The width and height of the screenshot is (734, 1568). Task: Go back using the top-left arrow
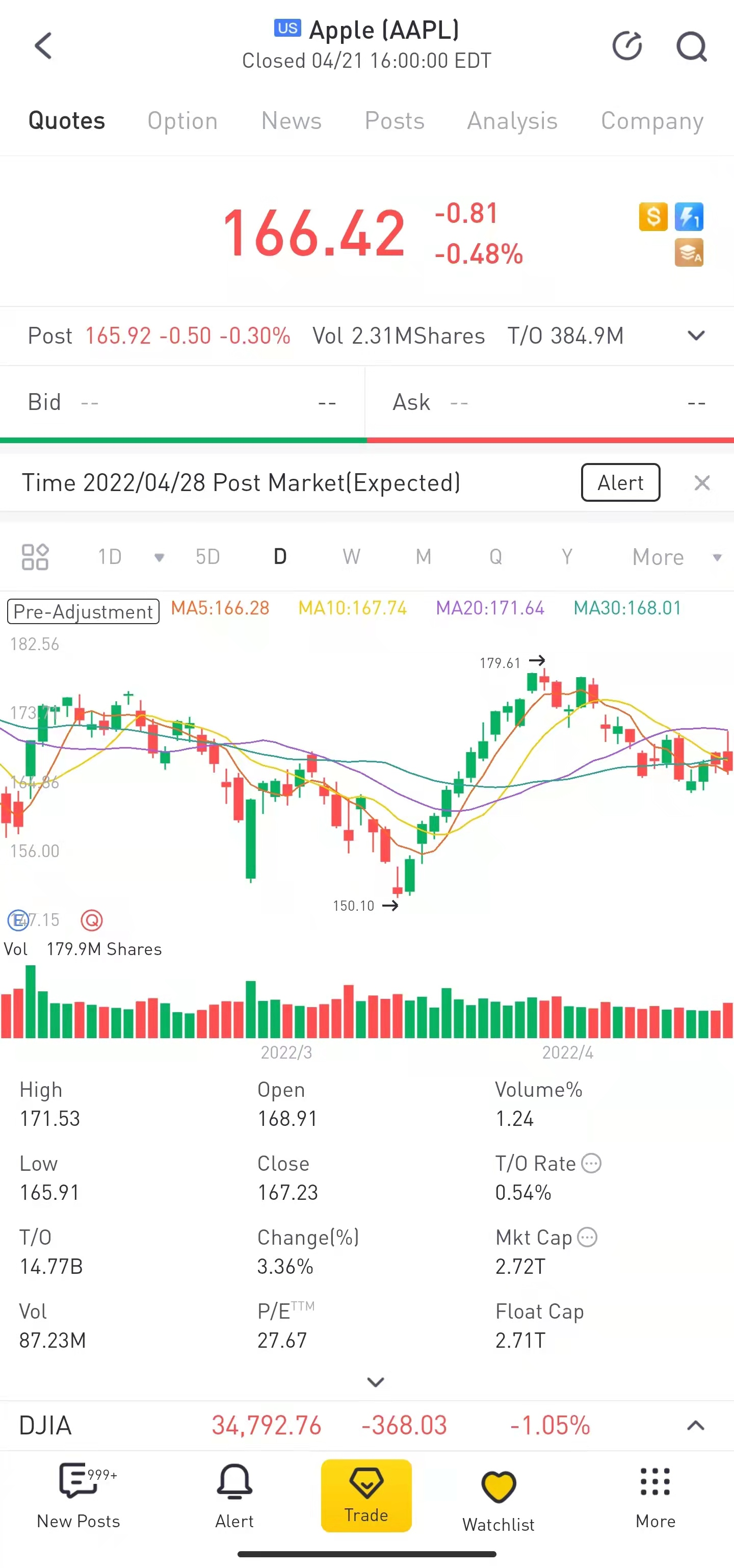[43, 46]
